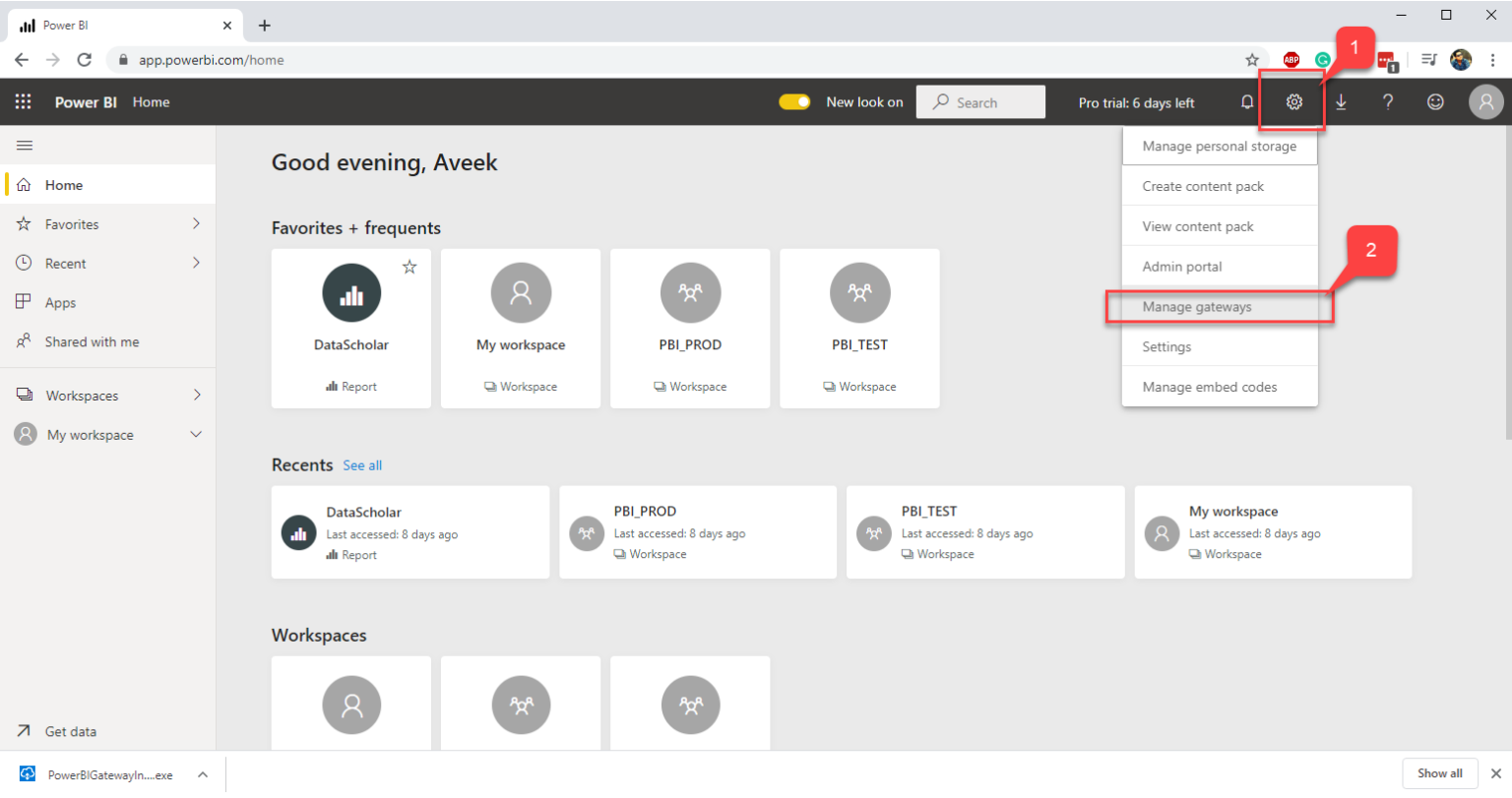Select Manage personal storage
Screen dimensions: 1512x798
click(1220, 146)
